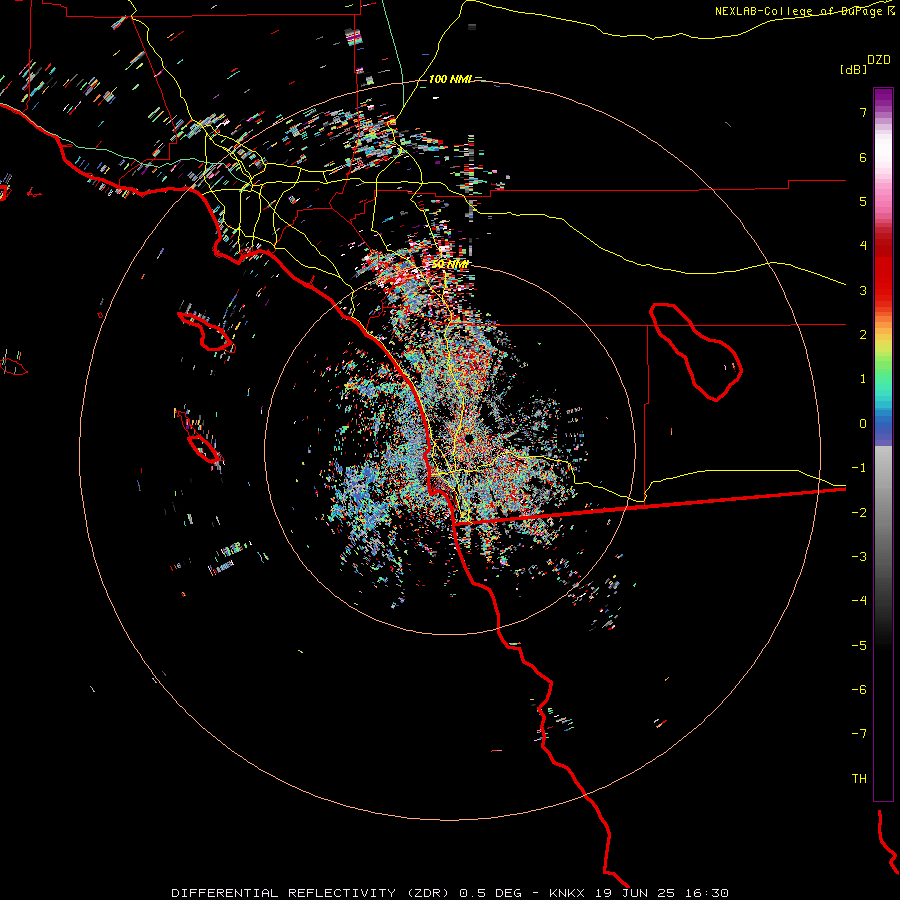Image resolution: width=900 pixels, height=900 pixels.
Task: Click the purple top of the color bar
Action: click(883, 98)
